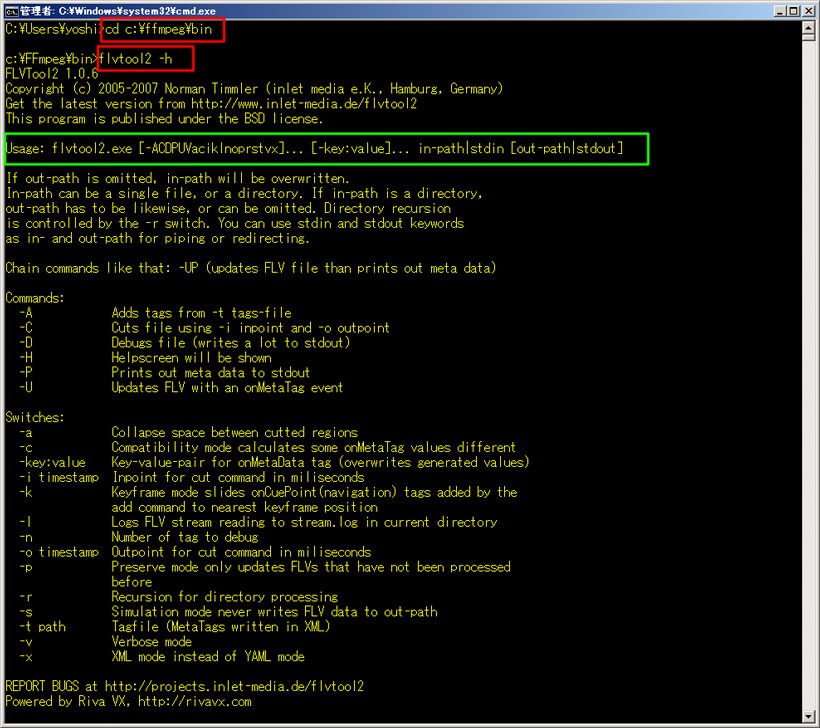The width and height of the screenshot is (820, 728).
Task: Click the window title 'C:\Windows\system32\cmd.exe'
Action: click(x=137, y=11)
